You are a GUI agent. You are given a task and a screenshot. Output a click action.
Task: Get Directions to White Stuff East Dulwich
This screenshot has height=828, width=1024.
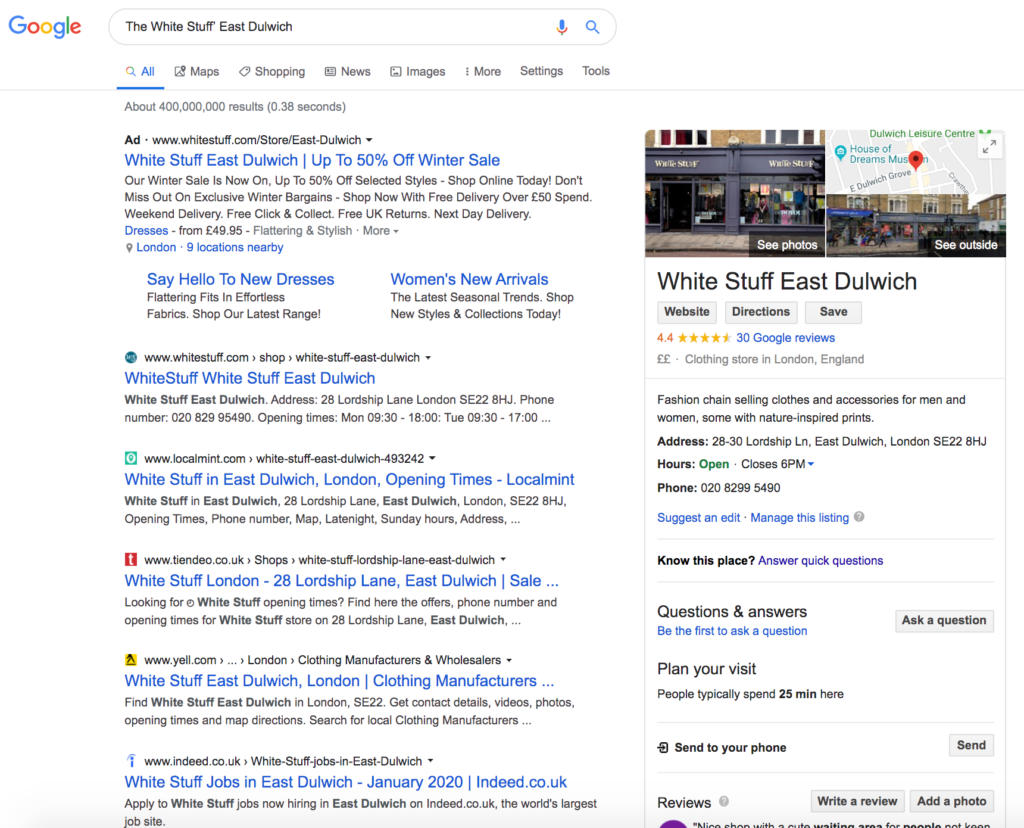tap(761, 312)
